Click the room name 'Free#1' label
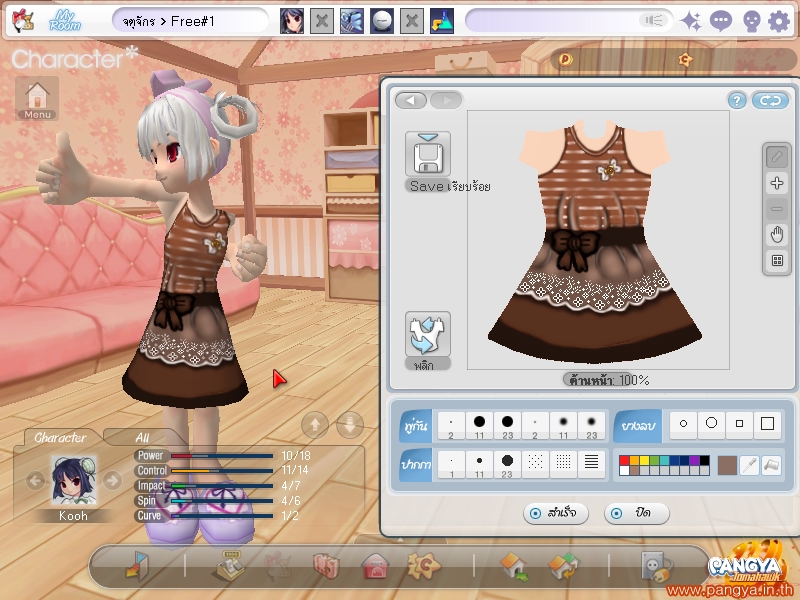Screen dimensions: 800x600 coord(192,21)
